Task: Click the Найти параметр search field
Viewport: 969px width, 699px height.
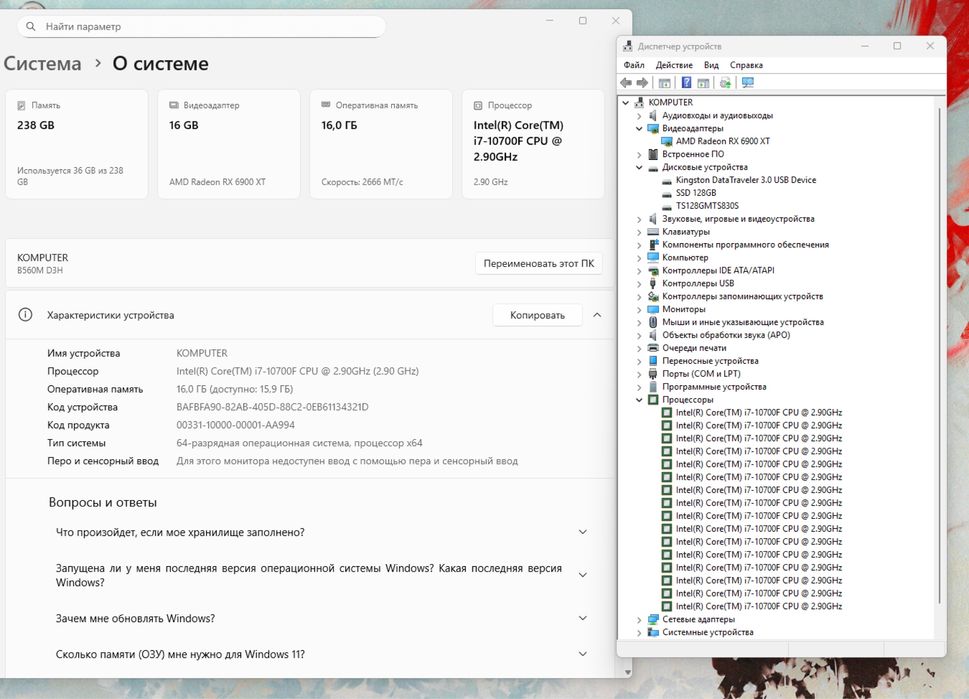Action: (x=201, y=27)
